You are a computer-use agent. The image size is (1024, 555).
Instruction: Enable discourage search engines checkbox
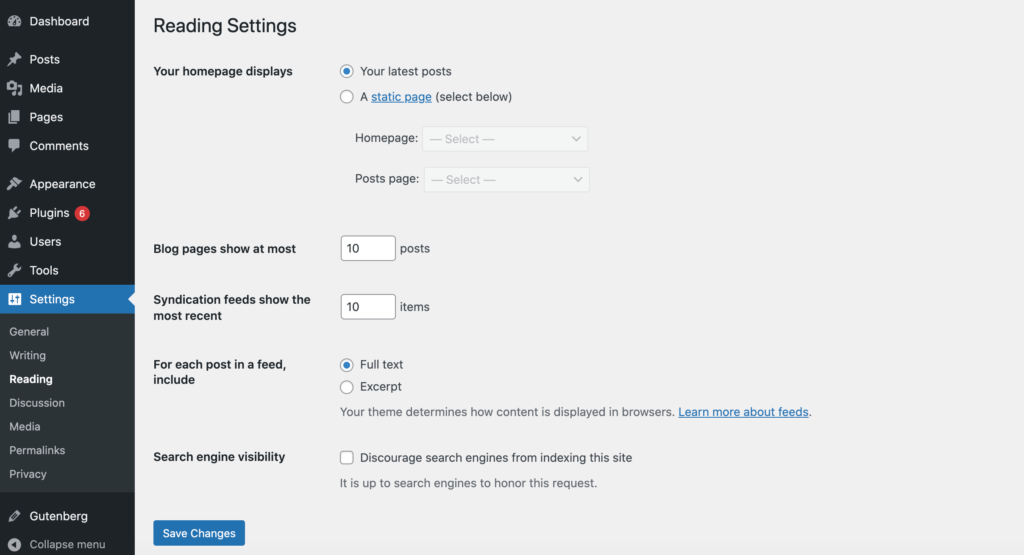[x=347, y=458]
